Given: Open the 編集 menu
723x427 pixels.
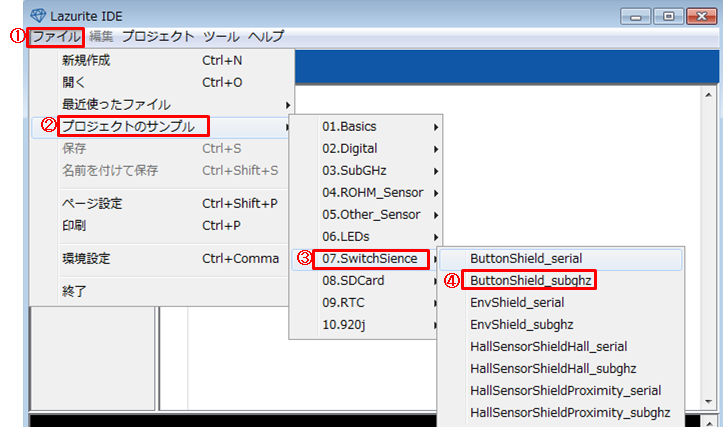Looking at the screenshot, I should click(x=101, y=36).
